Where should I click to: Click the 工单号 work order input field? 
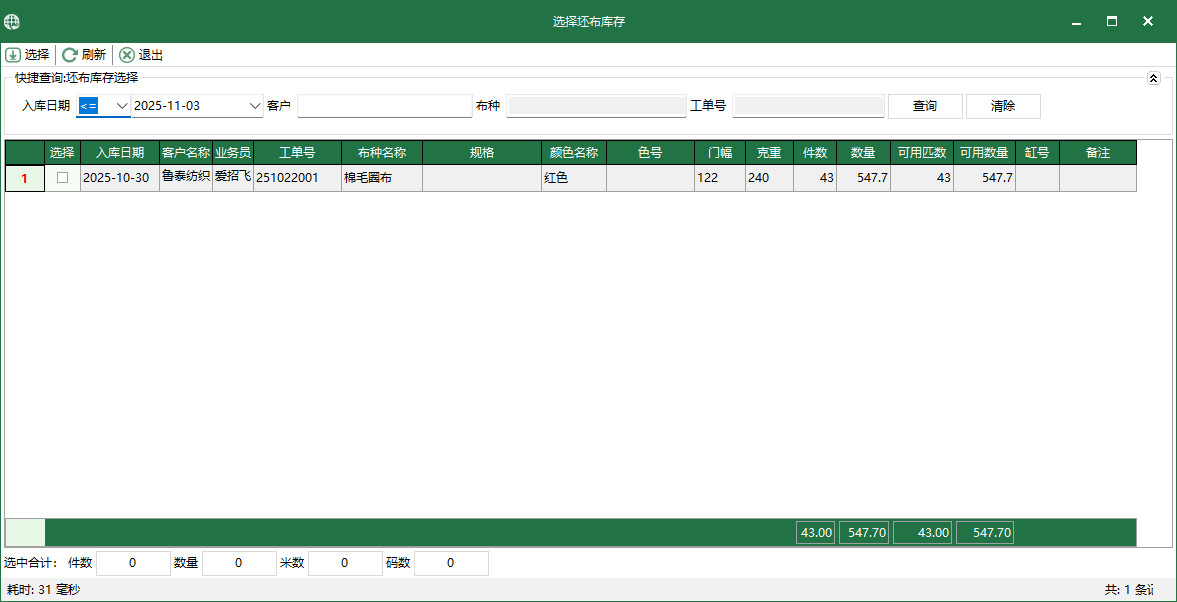coord(808,105)
